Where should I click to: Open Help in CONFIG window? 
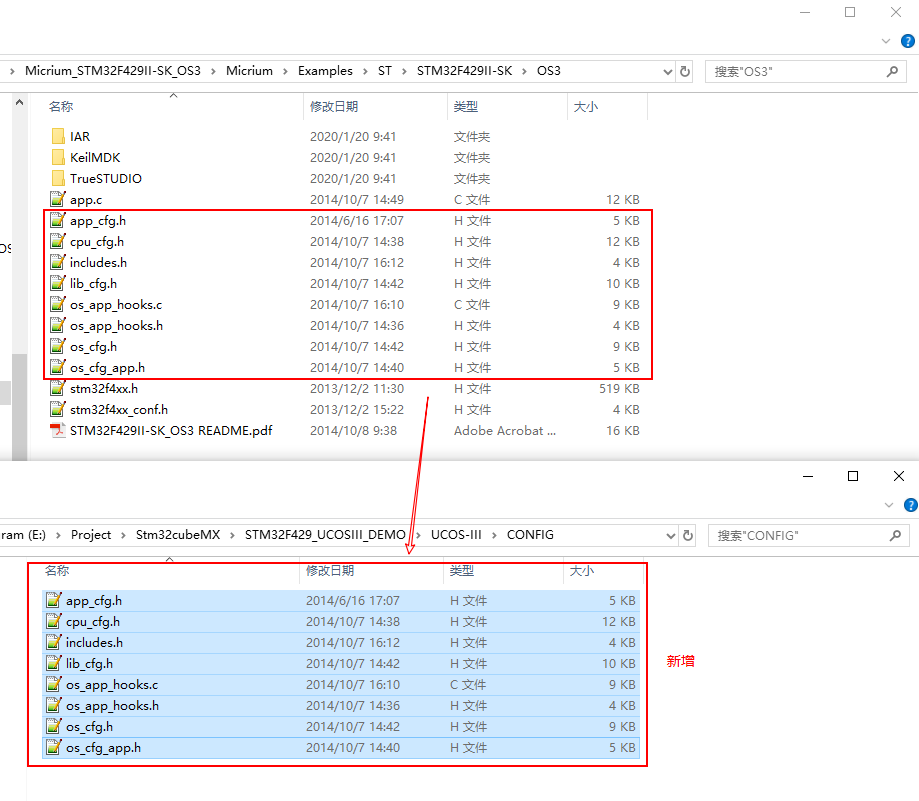point(911,505)
